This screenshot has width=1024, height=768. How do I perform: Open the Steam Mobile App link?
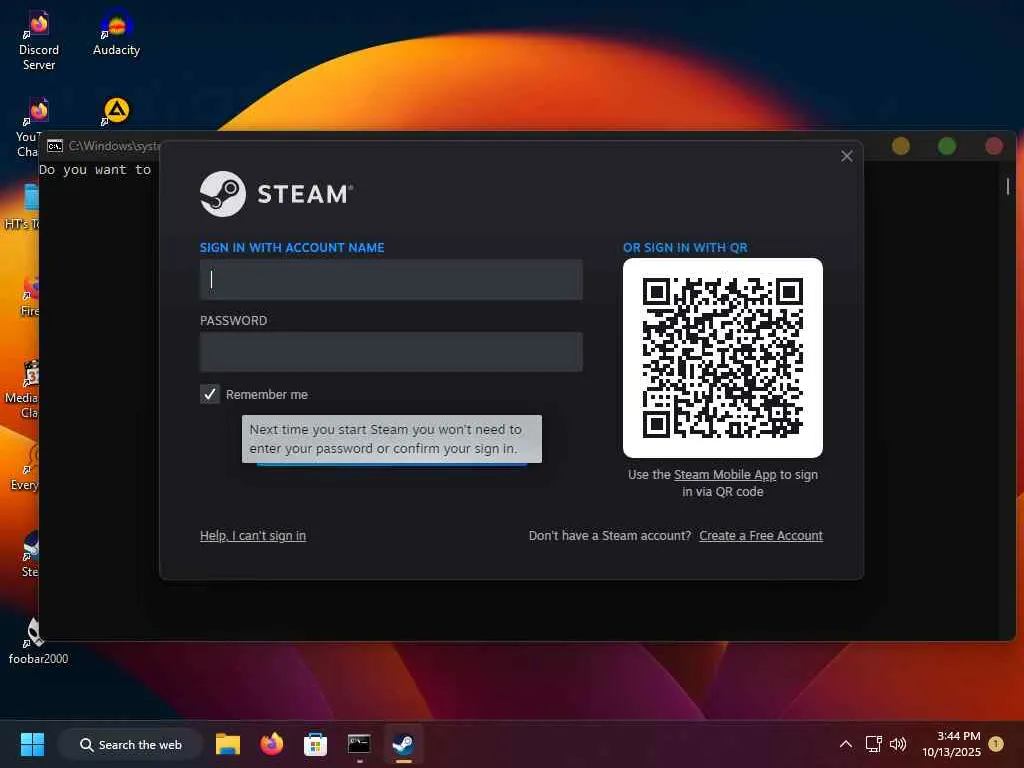724,475
